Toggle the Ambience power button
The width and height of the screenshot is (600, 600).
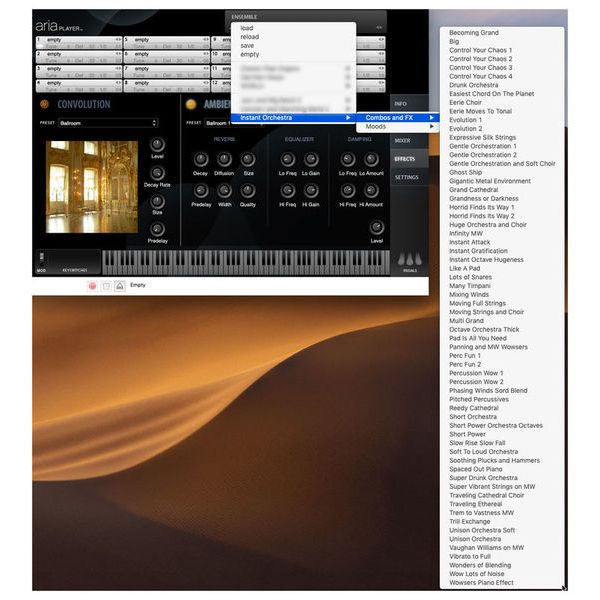(x=191, y=104)
